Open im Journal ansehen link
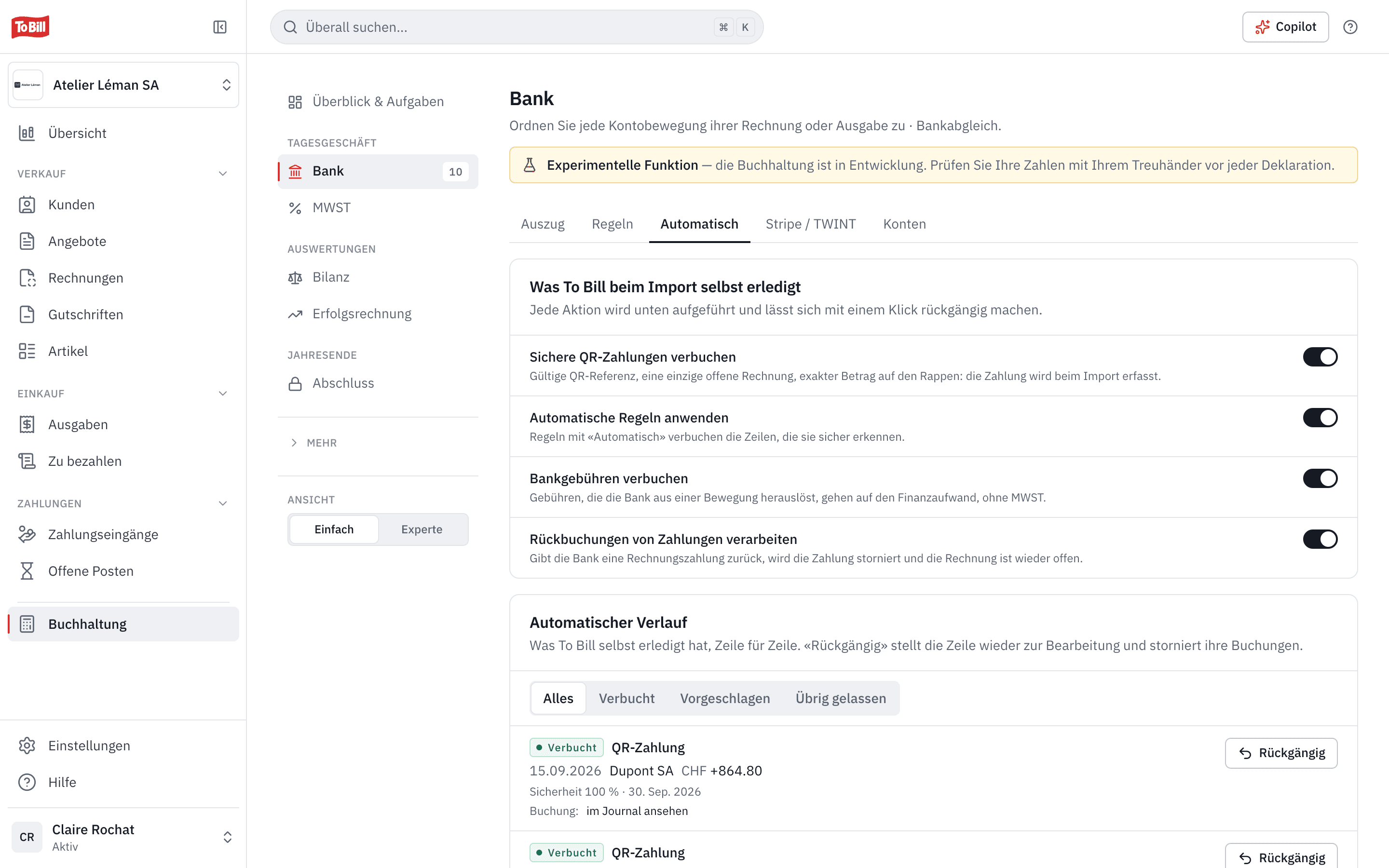1389x868 pixels. click(637, 811)
